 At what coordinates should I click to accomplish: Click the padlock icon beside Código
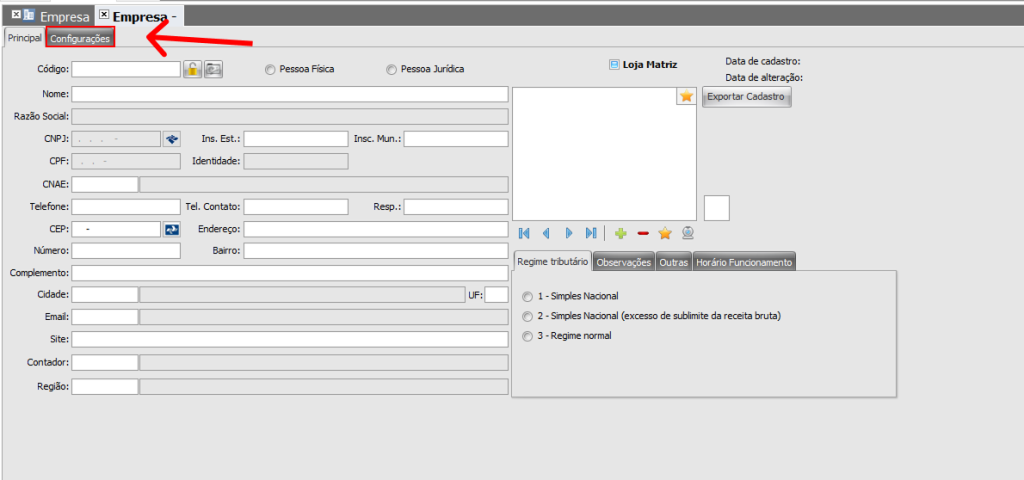pos(192,69)
